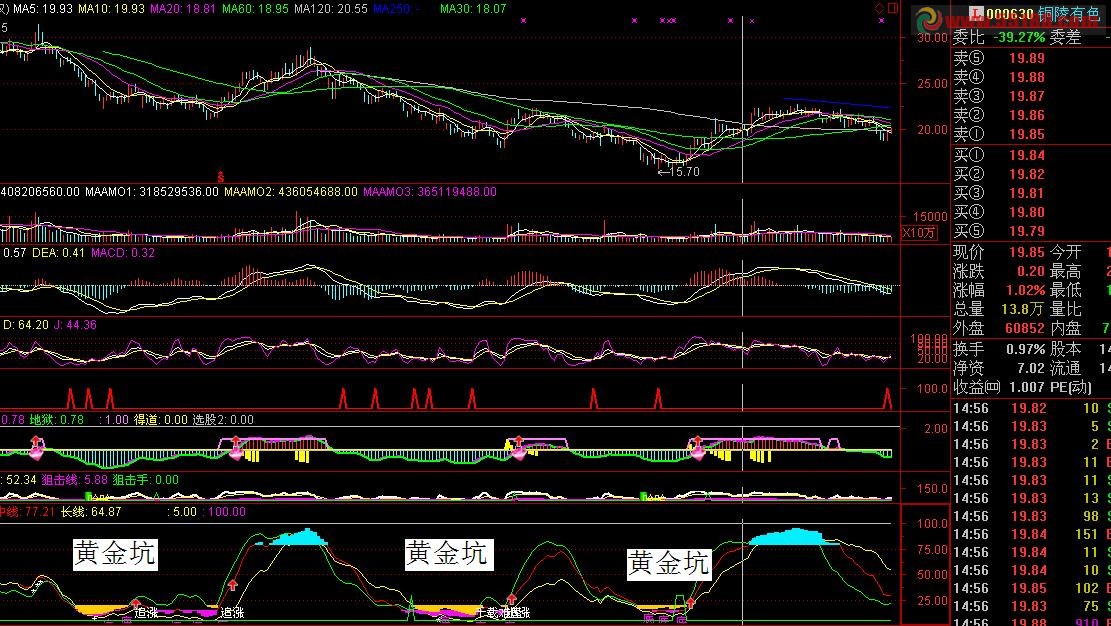
Task: Click the 长线: 64.87 label
Action: (x=91, y=512)
